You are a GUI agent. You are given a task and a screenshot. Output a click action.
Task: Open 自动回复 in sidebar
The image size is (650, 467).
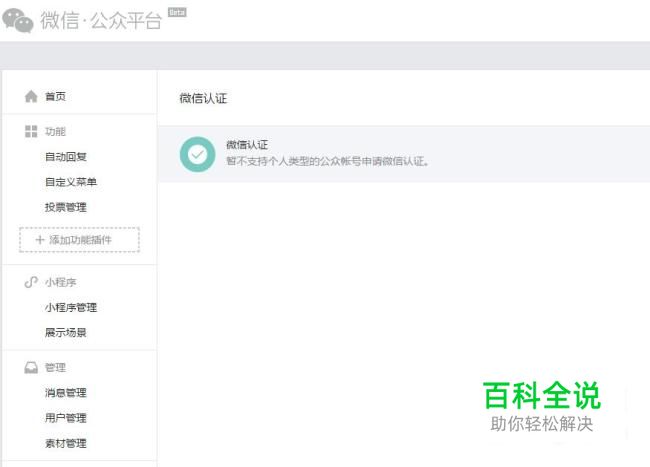65,157
